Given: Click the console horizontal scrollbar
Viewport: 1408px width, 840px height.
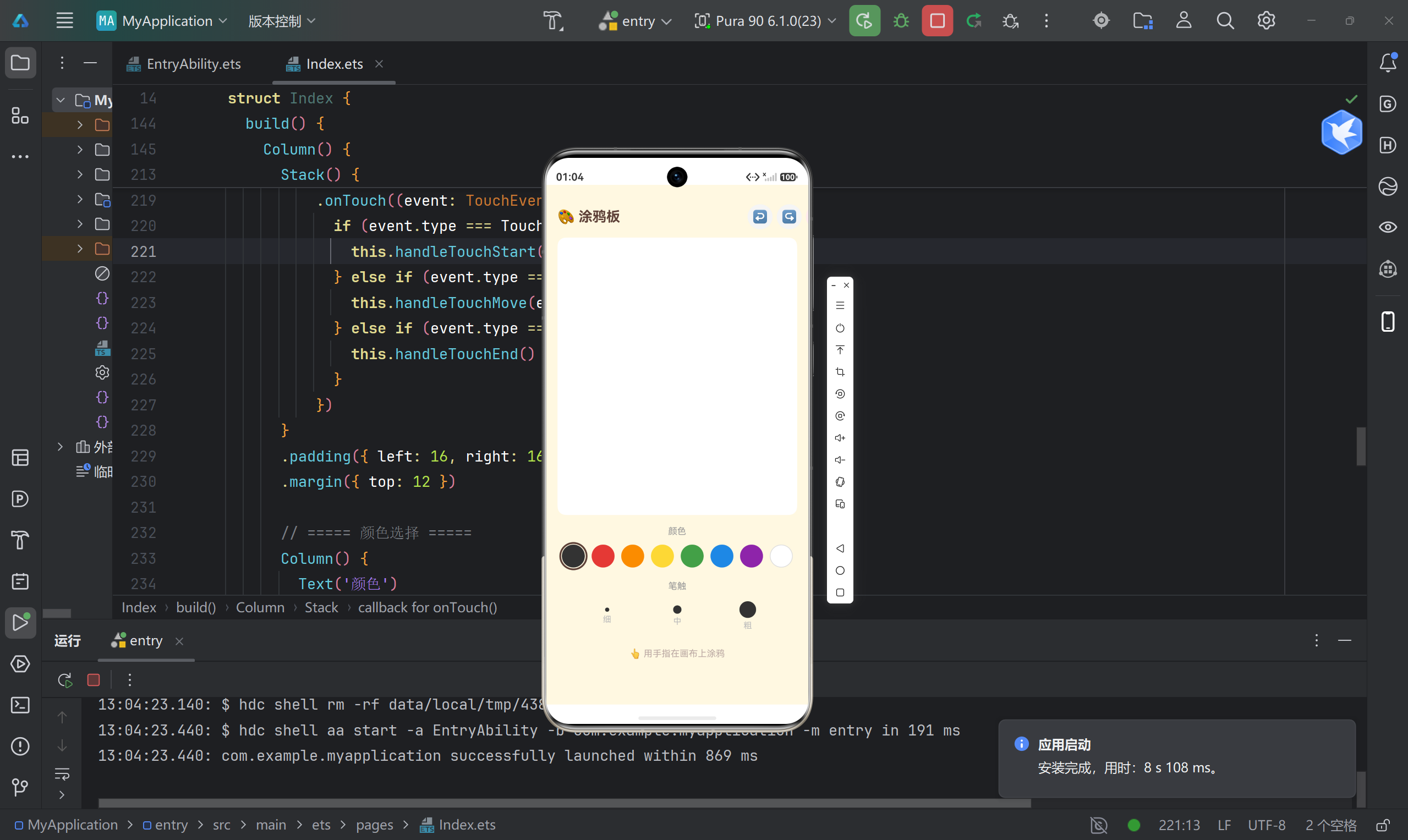Looking at the screenshot, I should (x=565, y=803).
